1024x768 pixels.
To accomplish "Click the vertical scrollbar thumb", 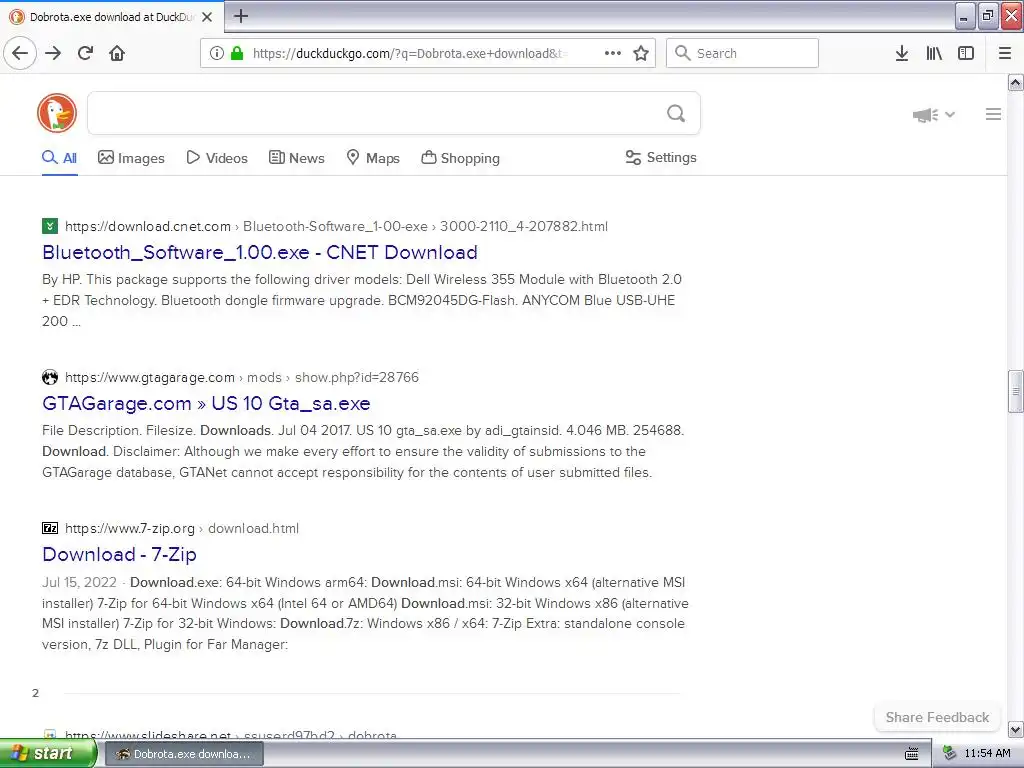I will [1016, 391].
